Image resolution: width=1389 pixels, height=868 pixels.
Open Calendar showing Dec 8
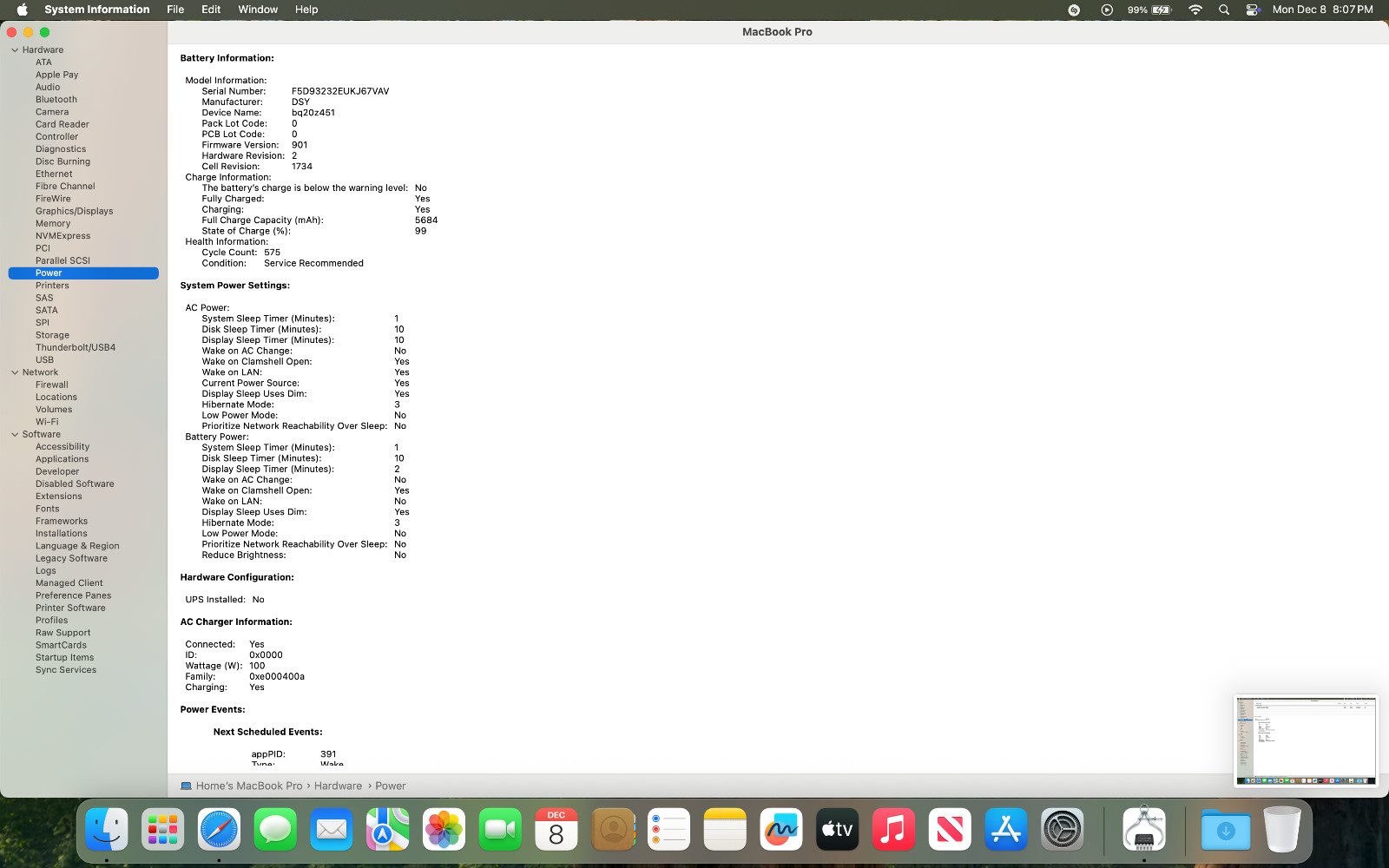click(556, 830)
